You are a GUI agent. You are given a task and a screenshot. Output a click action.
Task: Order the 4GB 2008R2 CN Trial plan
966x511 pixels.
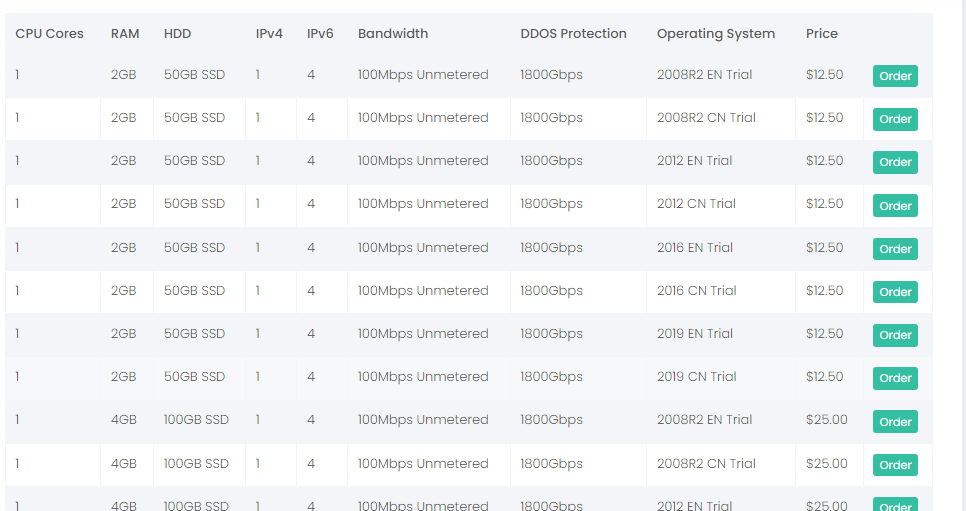click(x=895, y=465)
